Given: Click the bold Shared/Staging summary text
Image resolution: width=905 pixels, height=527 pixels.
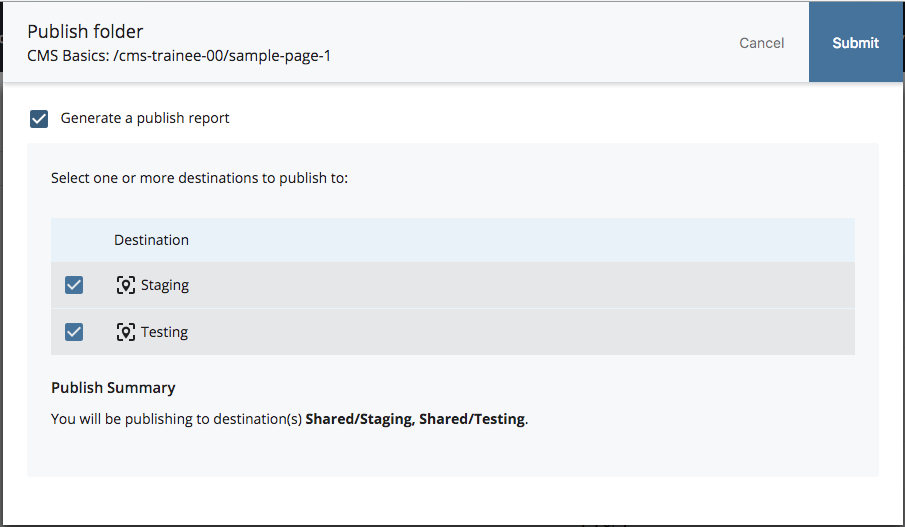Looking at the screenshot, I should (x=360, y=419).
